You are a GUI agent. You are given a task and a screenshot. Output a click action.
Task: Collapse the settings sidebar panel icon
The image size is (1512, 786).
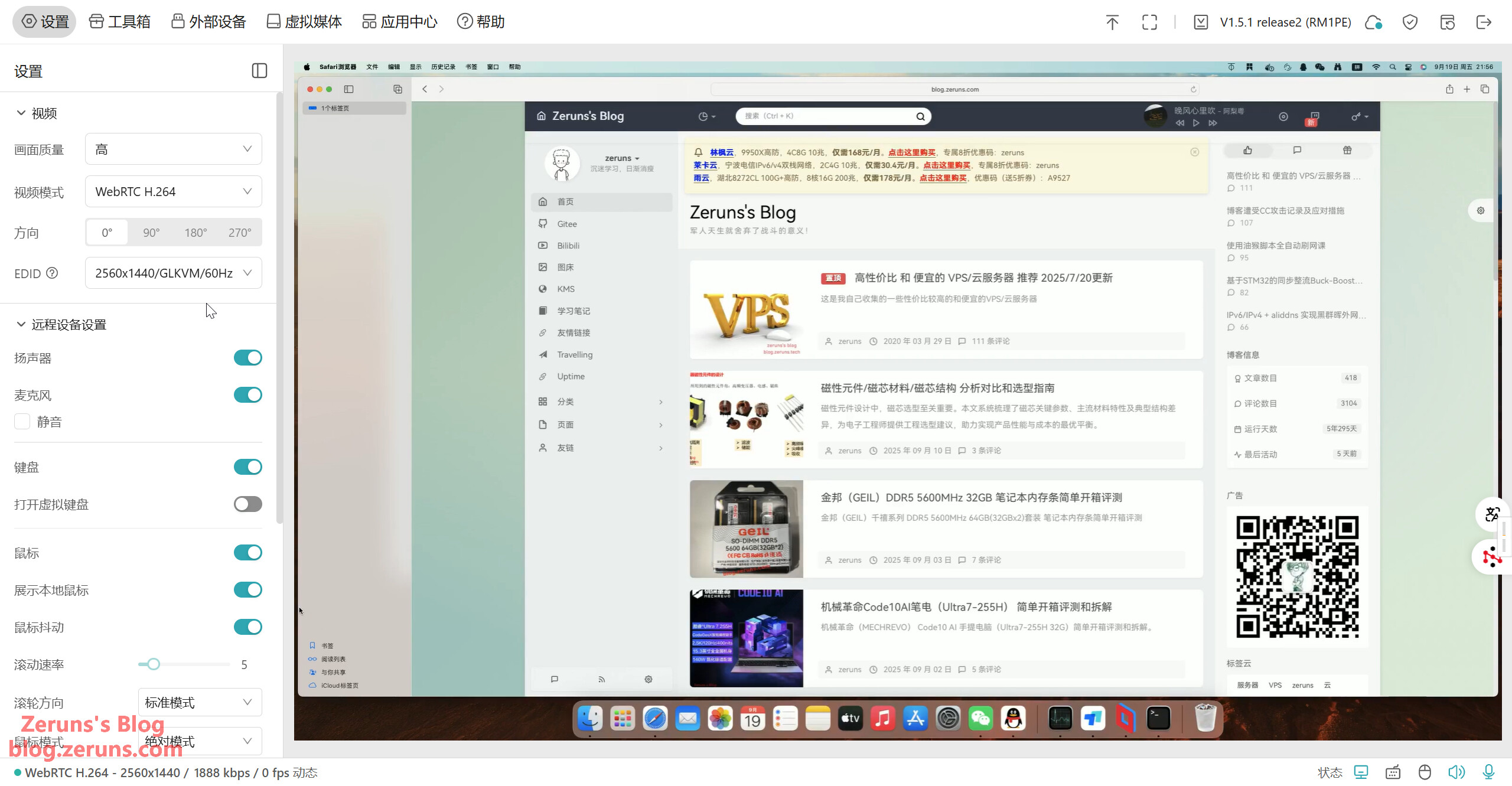pos(259,71)
